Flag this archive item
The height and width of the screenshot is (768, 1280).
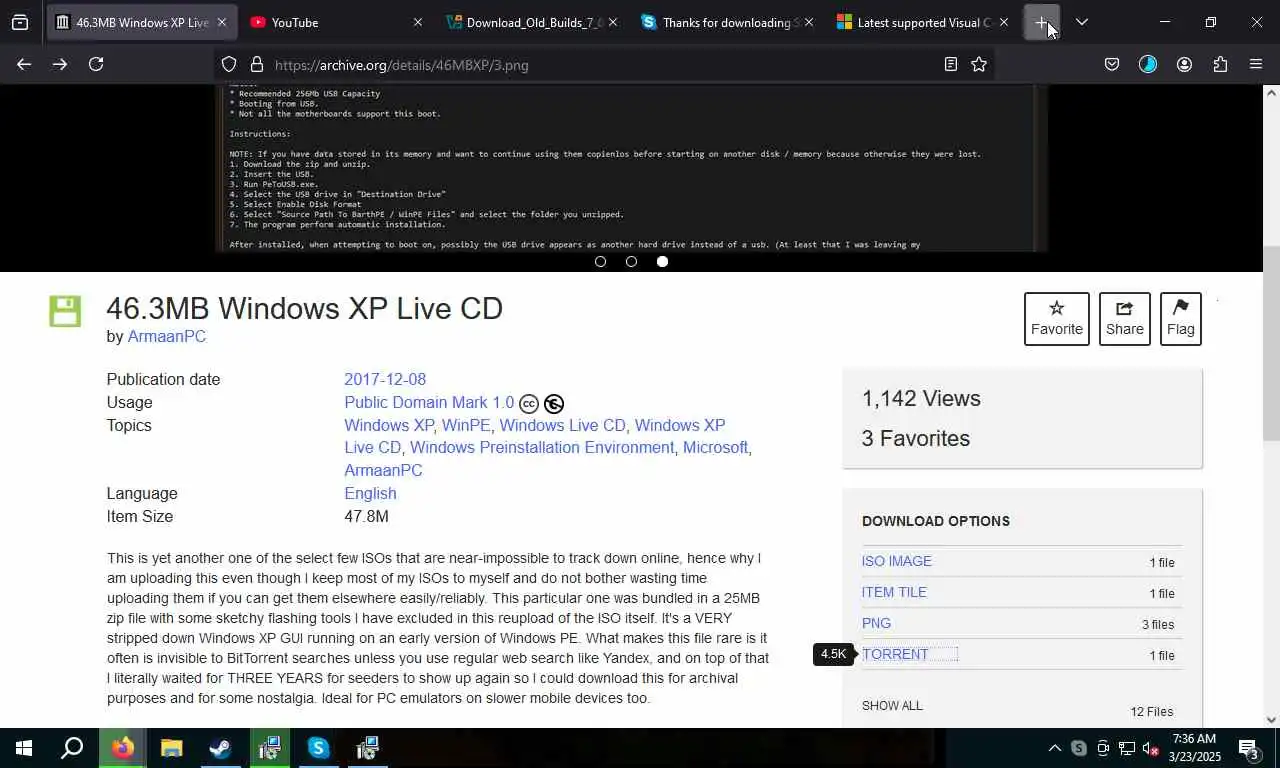(x=1180, y=319)
